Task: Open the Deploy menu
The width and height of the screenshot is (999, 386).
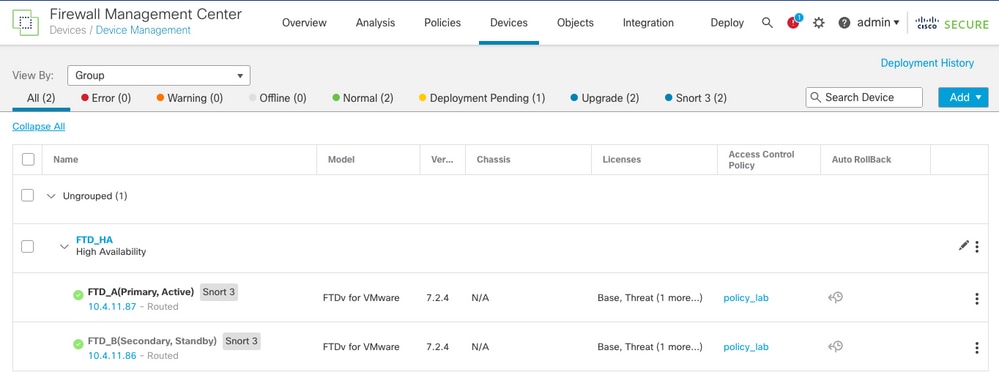Action: [x=727, y=22]
